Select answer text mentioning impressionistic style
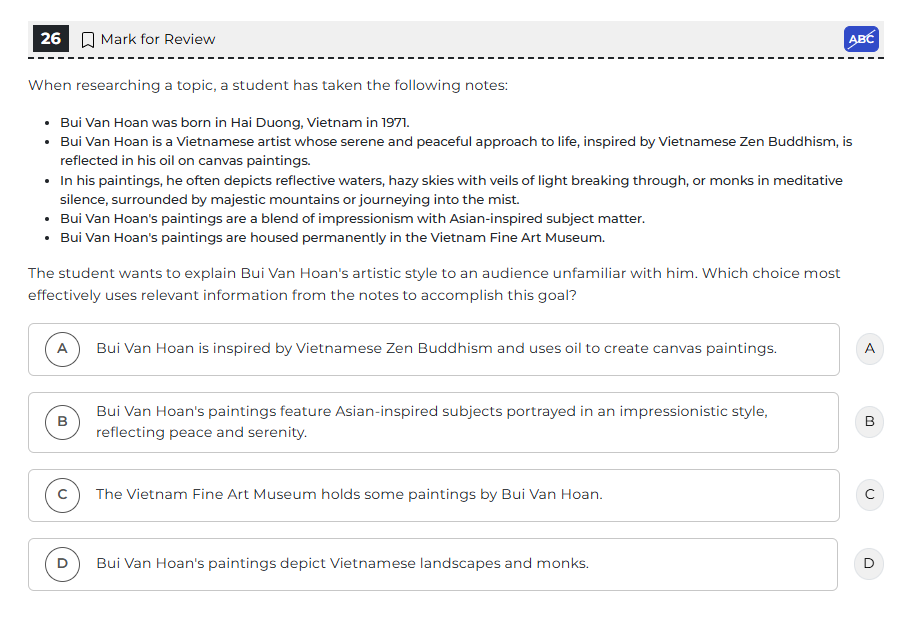The width and height of the screenshot is (920, 625). 431,422
